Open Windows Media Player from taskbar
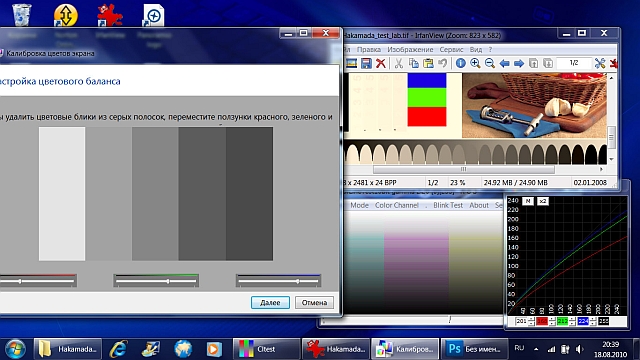The height and width of the screenshot is (360, 640). [x=213, y=349]
